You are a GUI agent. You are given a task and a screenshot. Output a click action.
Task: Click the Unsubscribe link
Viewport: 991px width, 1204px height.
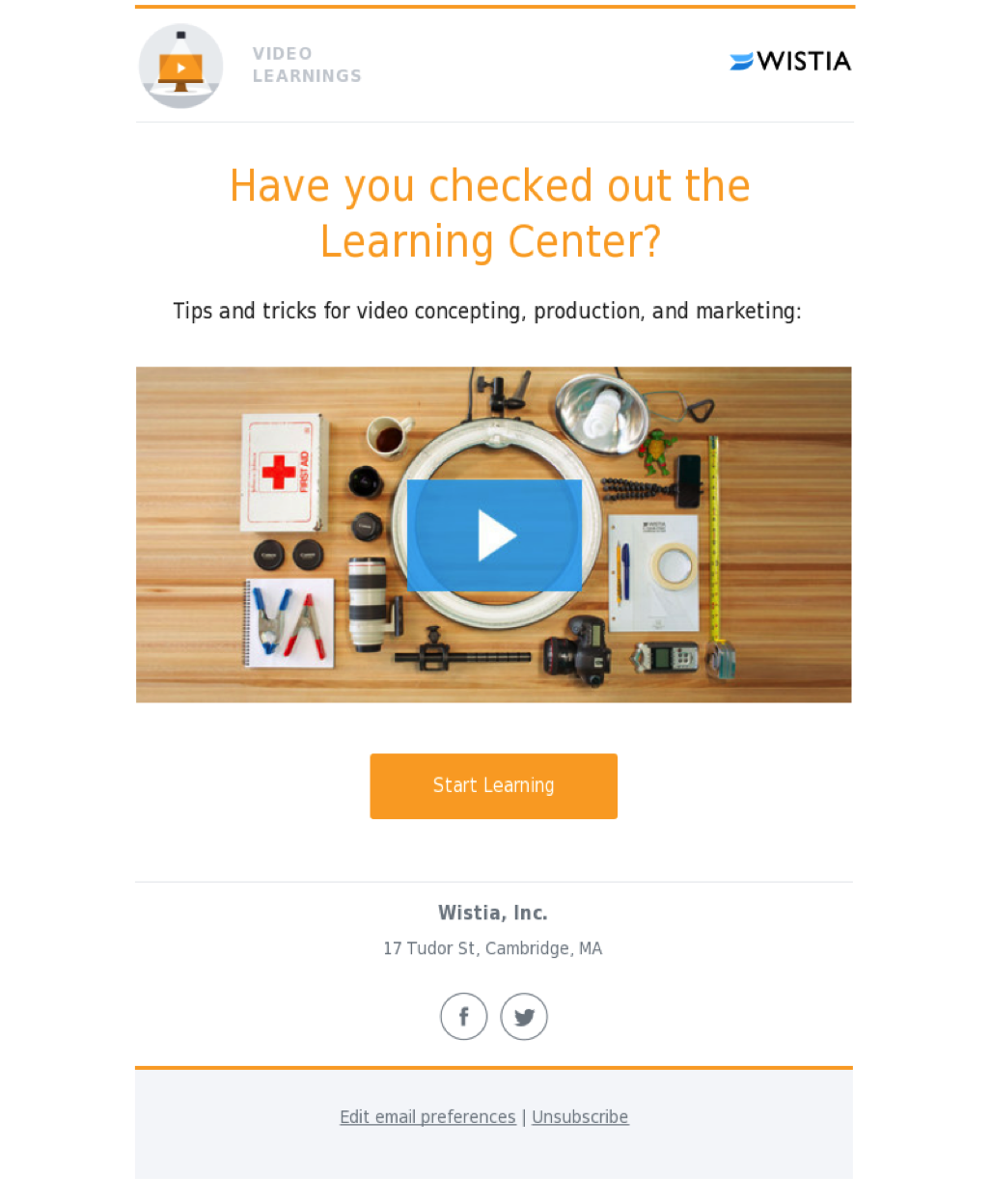pyautogui.click(x=580, y=1117)
